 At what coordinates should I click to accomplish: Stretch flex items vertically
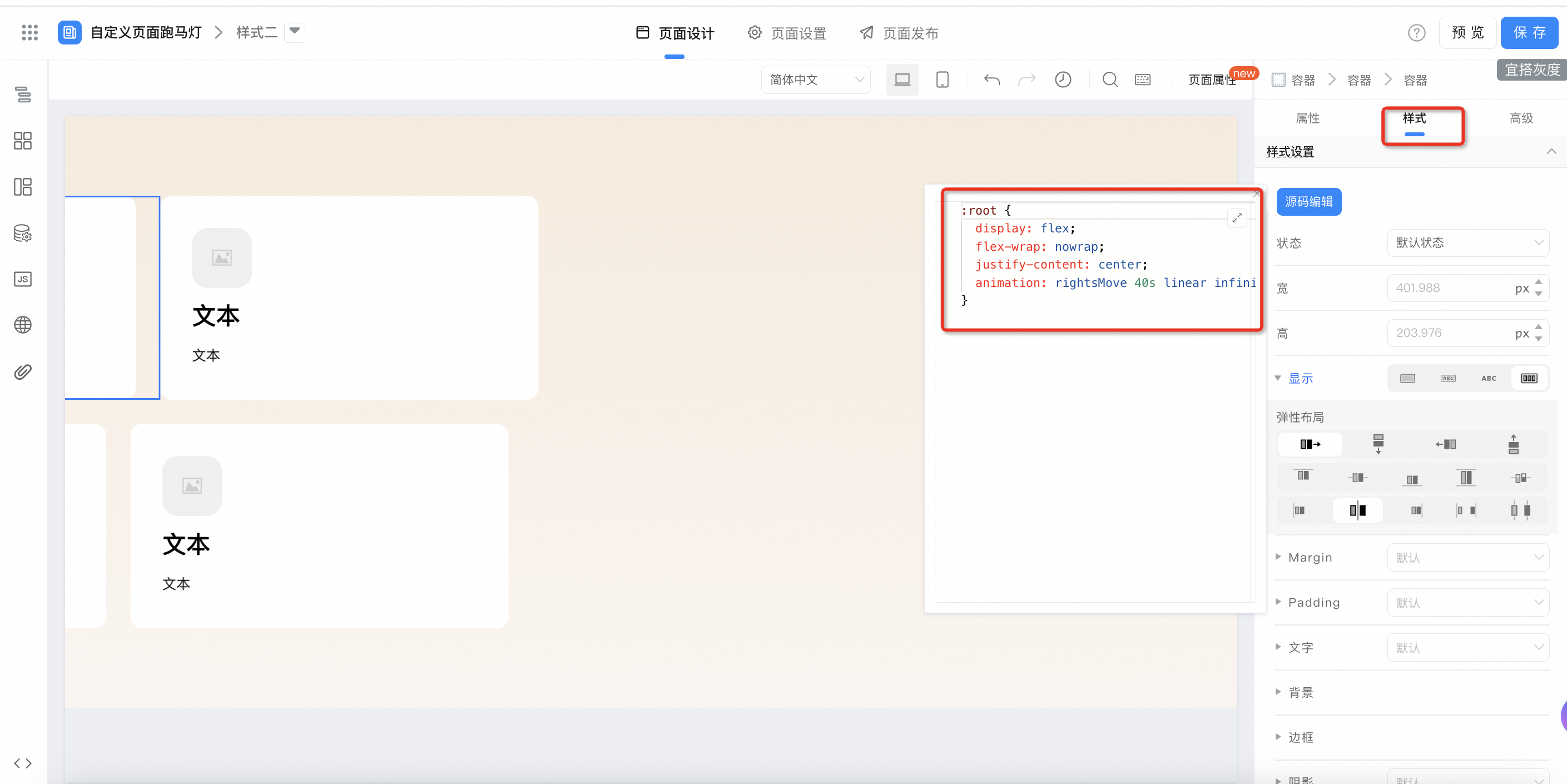(1466, 478)
